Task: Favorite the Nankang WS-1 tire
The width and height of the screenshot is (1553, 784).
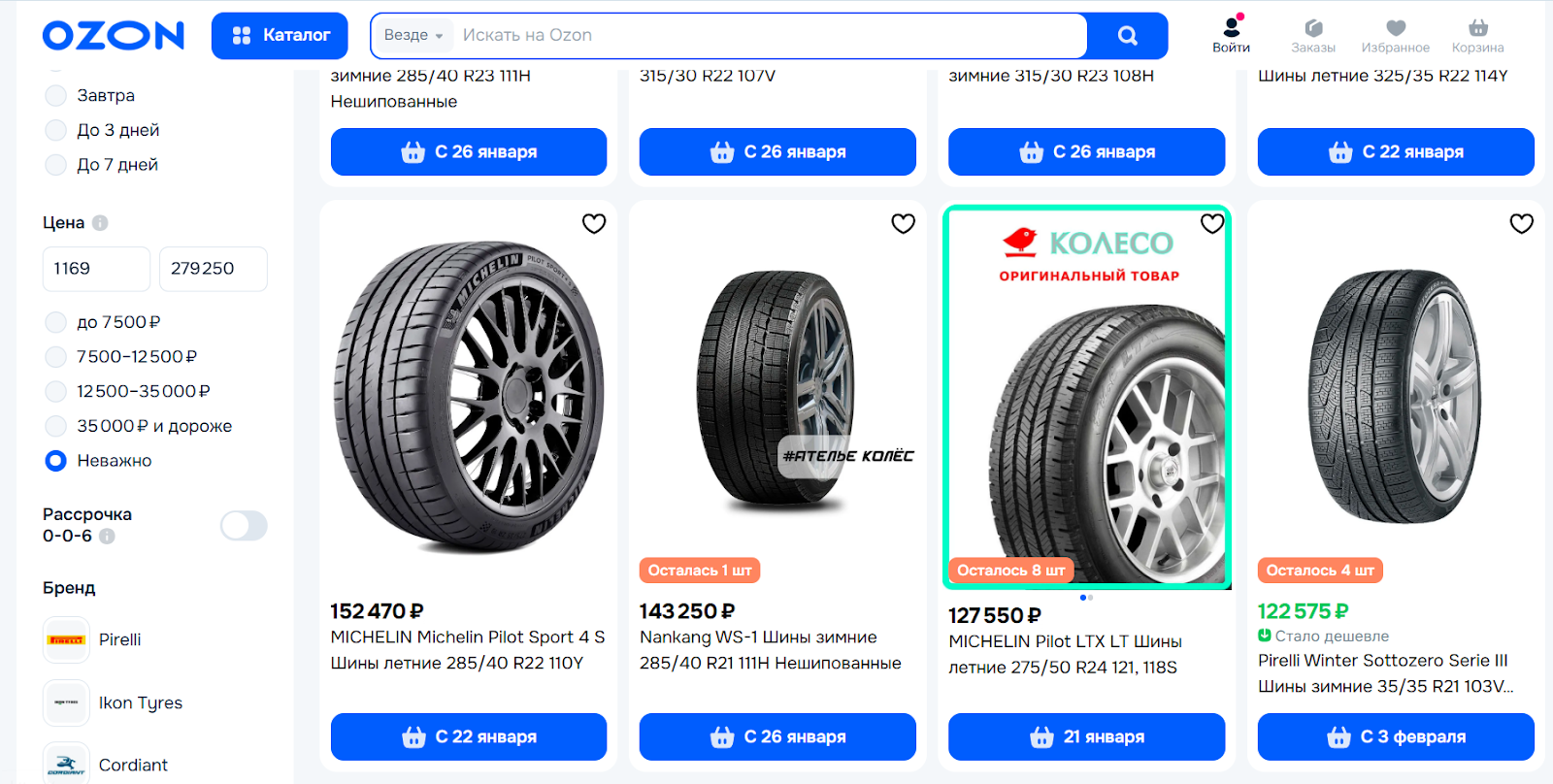Action: [x=903, y=224]
